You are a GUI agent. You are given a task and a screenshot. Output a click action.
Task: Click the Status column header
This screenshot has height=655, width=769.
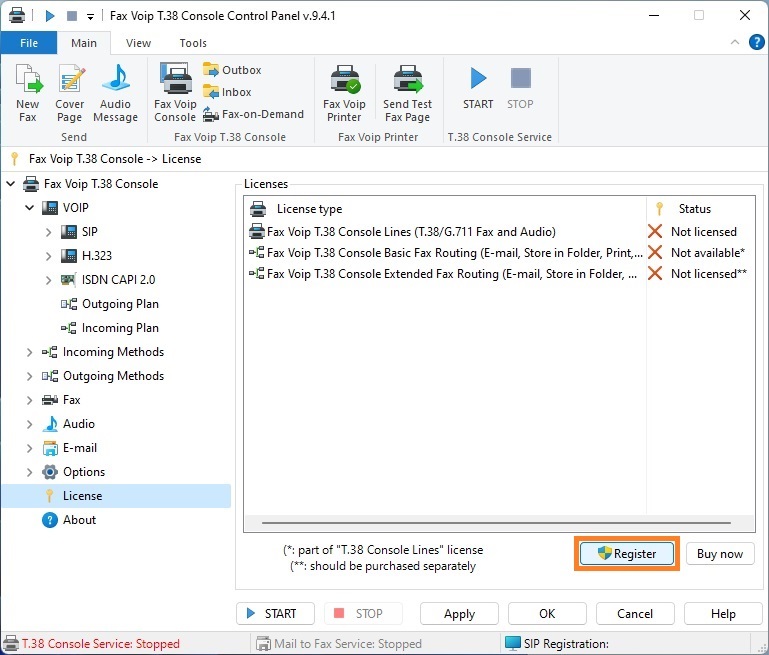[701, 209]
